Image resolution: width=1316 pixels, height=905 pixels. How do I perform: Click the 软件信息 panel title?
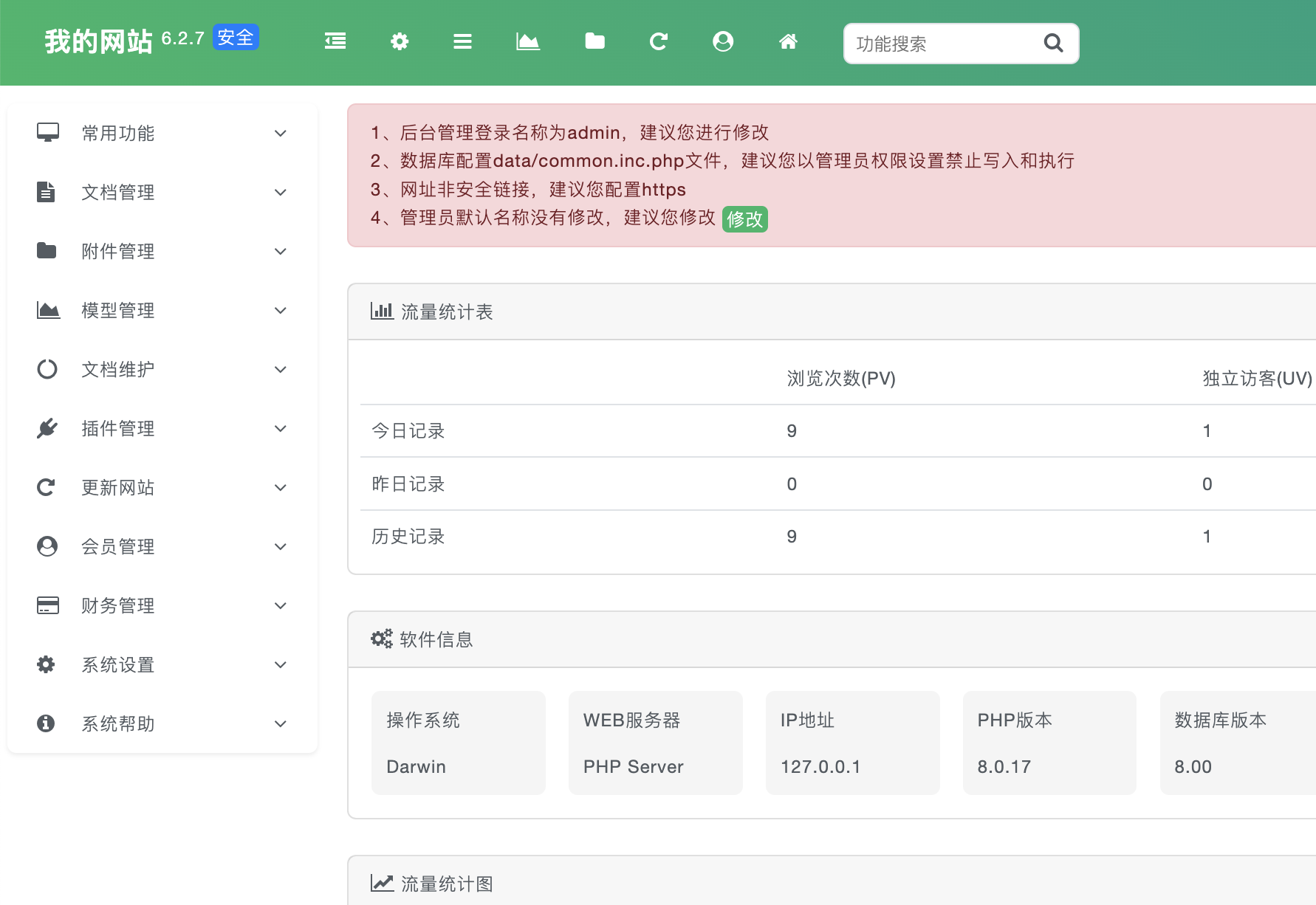point(436,639)
